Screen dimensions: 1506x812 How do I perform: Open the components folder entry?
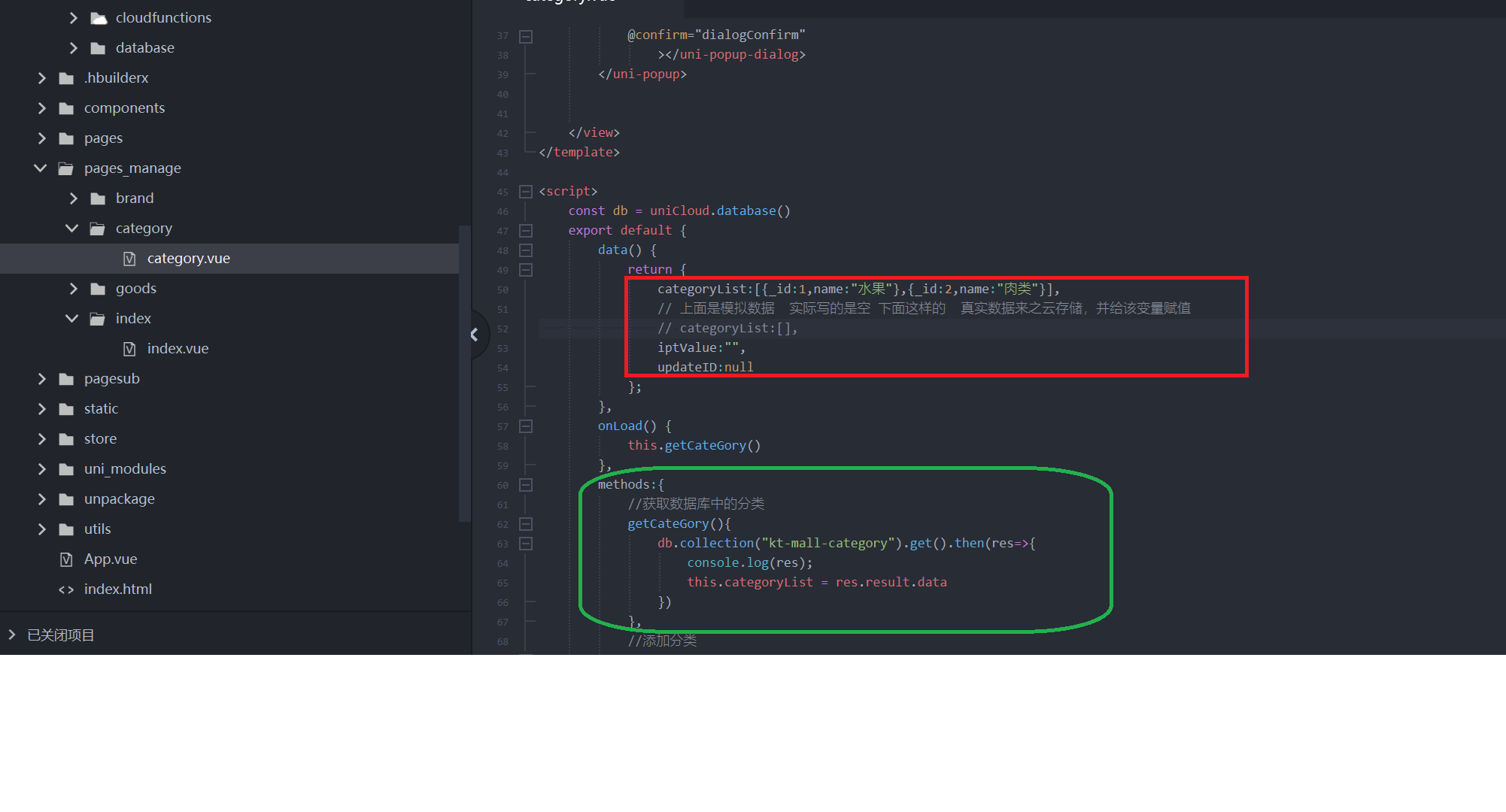(x=124, y=108)
